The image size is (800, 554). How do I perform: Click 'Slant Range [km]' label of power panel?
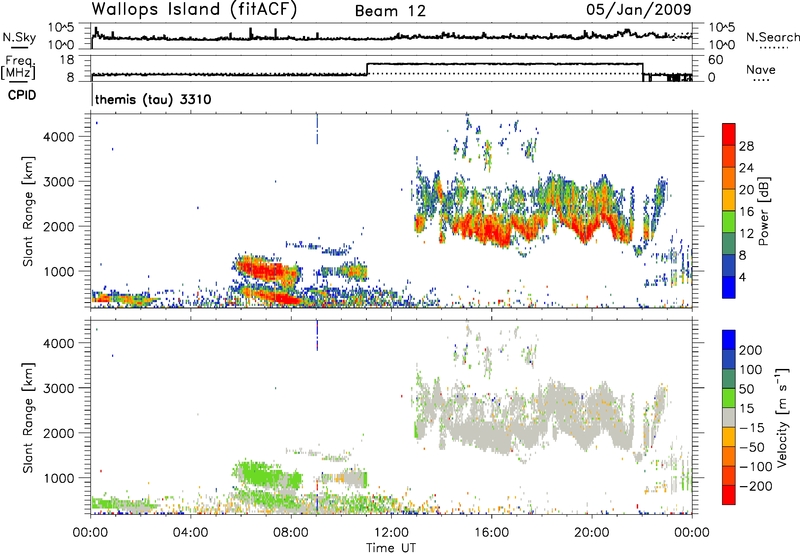(28, 211)
